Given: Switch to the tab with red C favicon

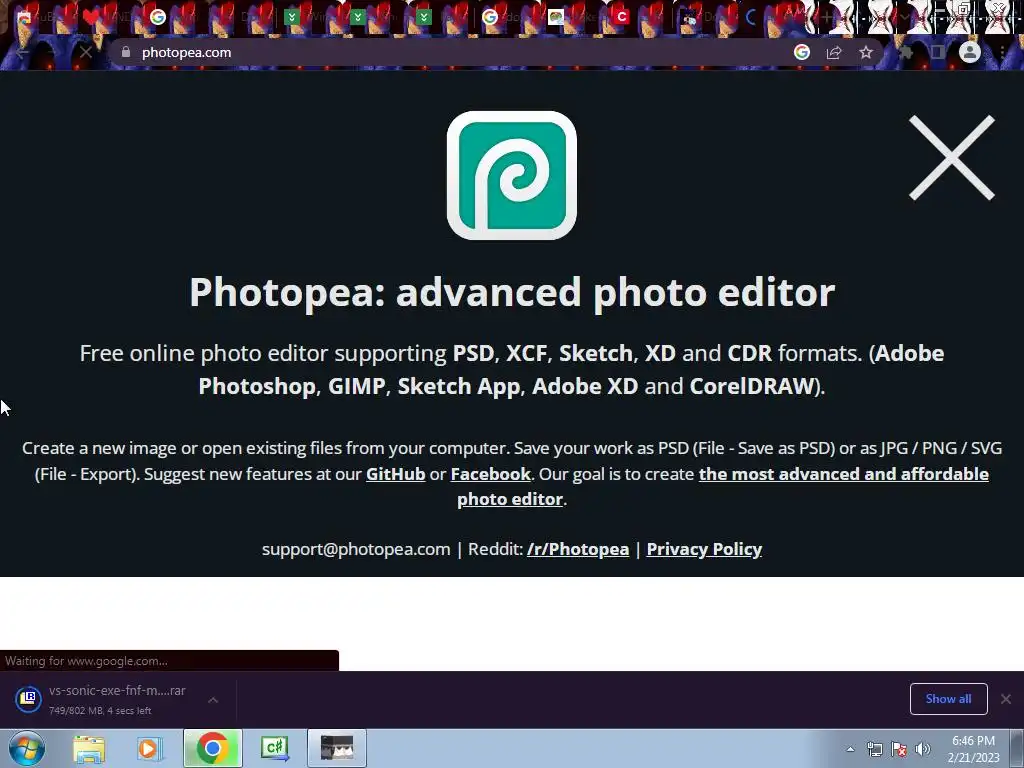Looking at the screenshot, I should [621, 17].
